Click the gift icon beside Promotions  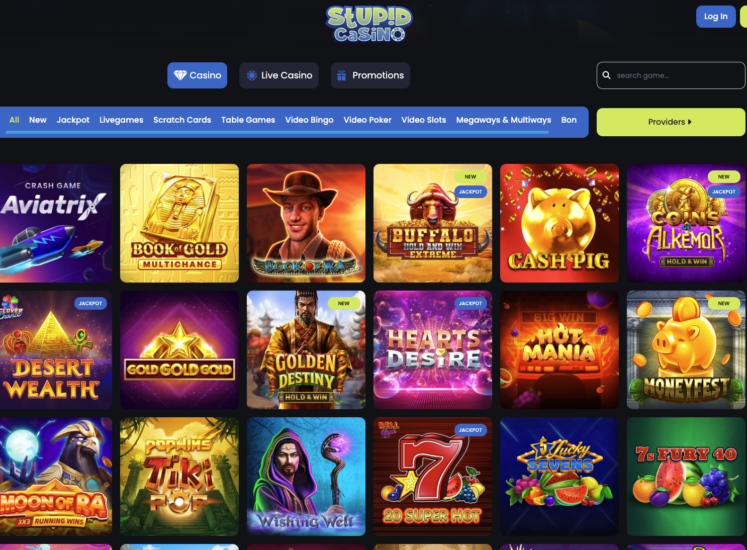[342, 75]
